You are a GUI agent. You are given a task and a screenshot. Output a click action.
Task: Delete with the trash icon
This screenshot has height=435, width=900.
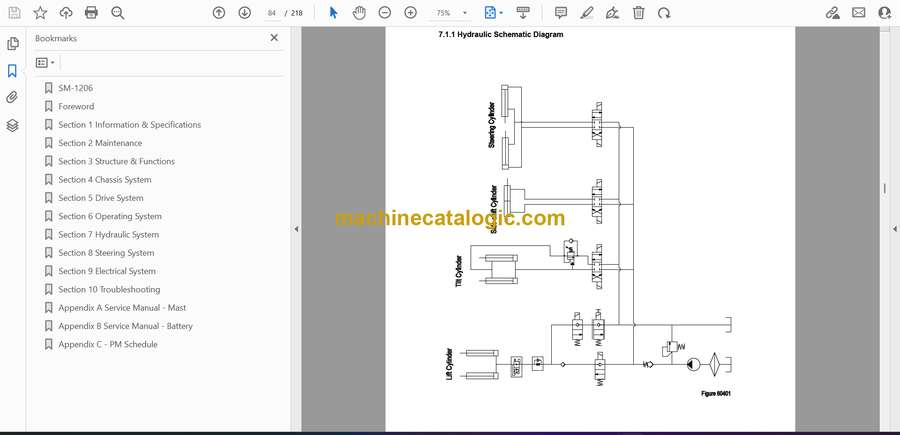(x=638, y=13)
